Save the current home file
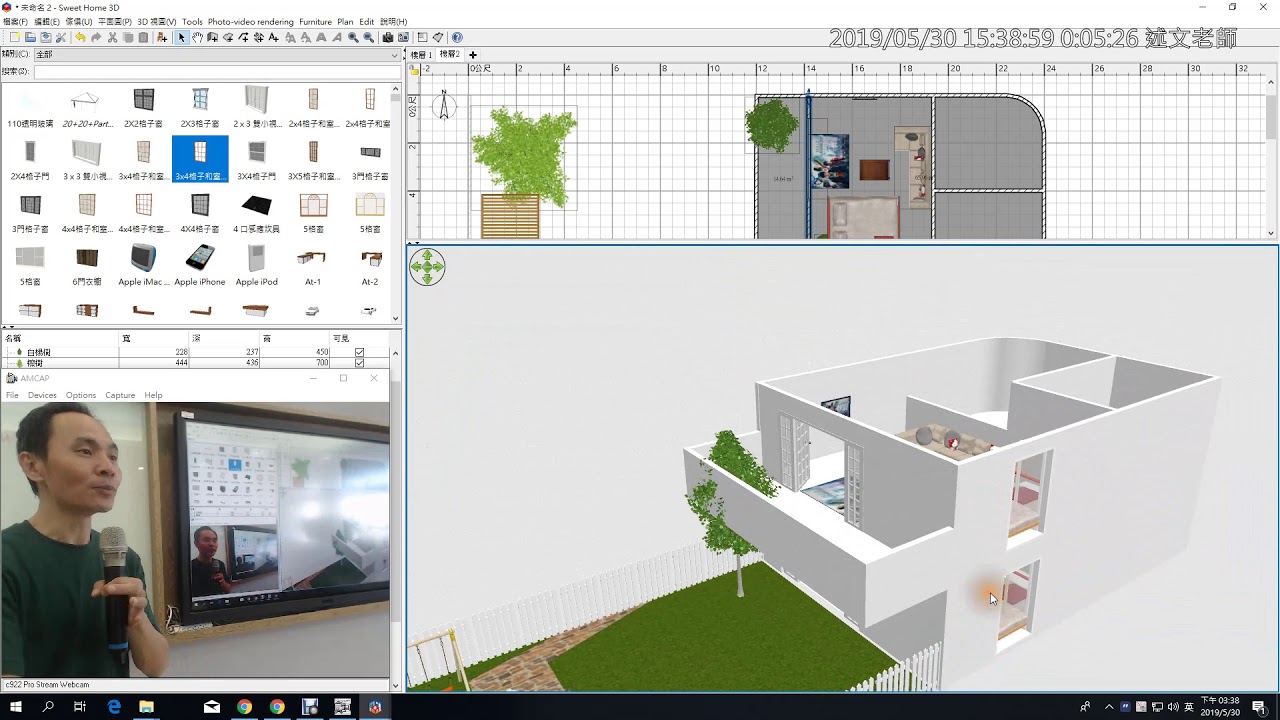Viewport: 1280px width, 720px height. coord(45,37)
